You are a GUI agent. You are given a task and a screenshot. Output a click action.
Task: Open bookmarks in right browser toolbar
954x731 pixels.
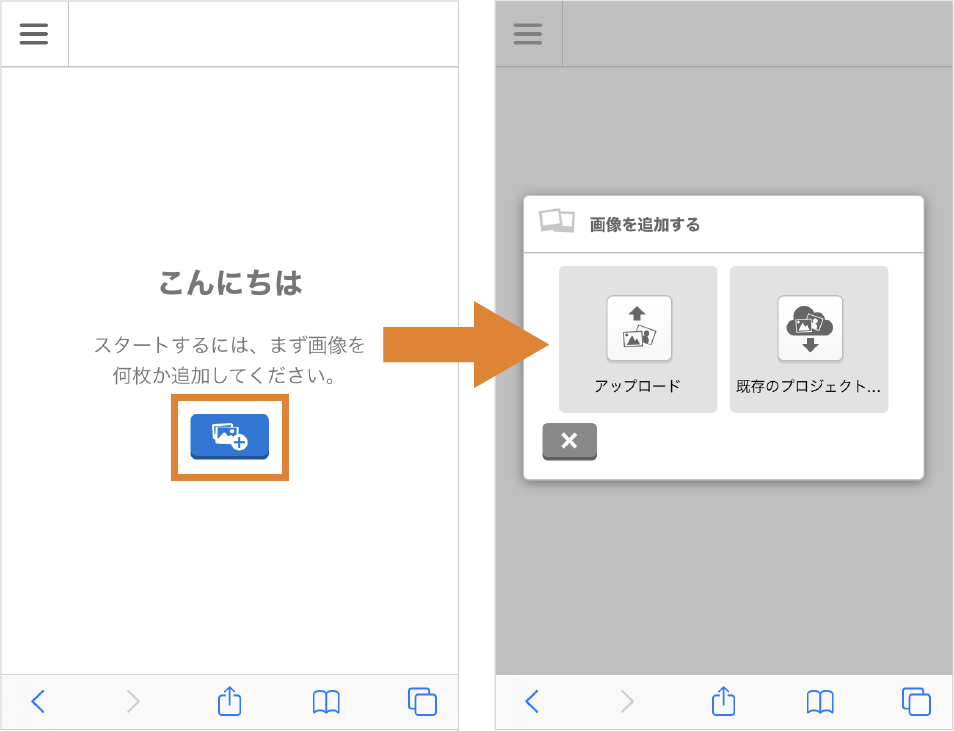(820, 702)
